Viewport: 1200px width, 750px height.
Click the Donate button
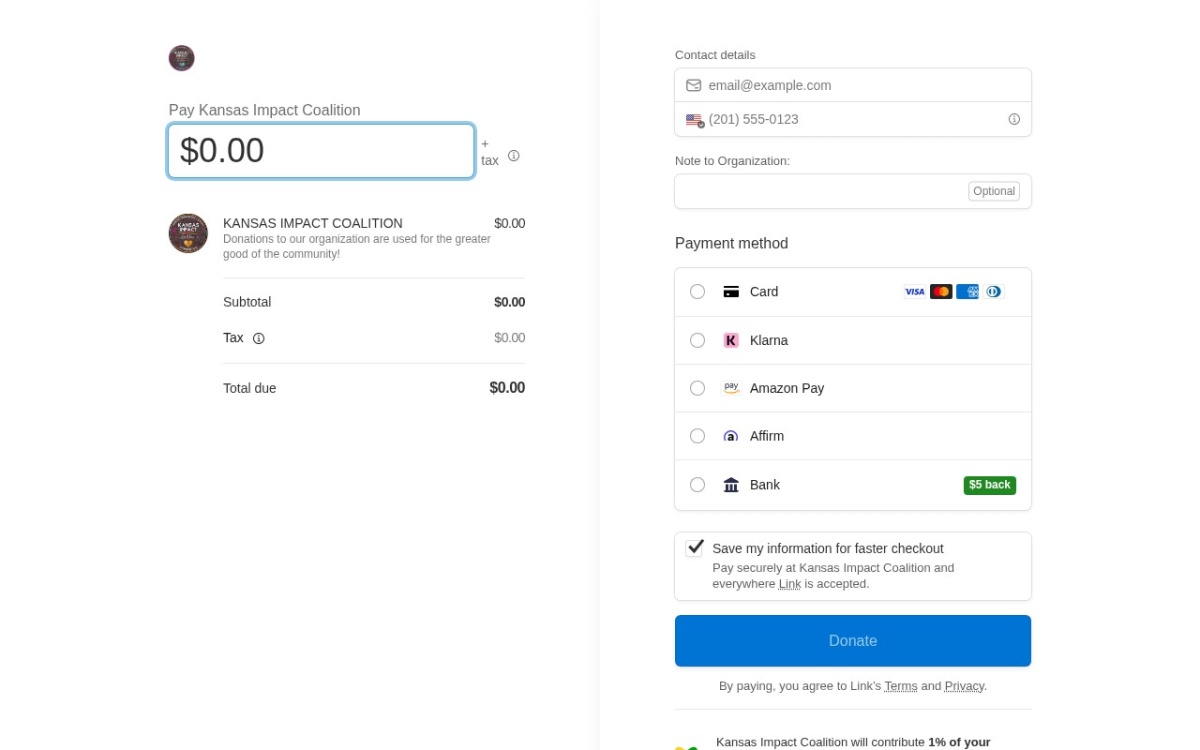(853, 641)
